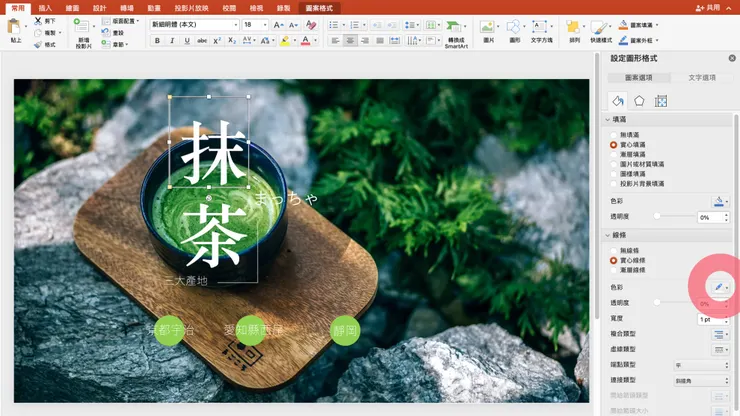The width and height of the screenshot is (740, 416).
Task: Click Shape Outline (圖案外框) button
Action: point(638,40)
